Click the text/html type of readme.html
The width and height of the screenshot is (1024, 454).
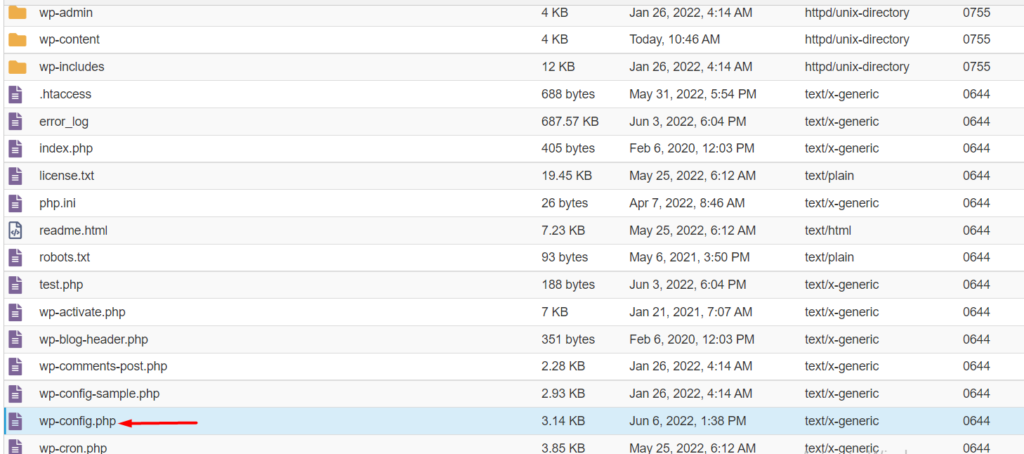click(828, 230)
